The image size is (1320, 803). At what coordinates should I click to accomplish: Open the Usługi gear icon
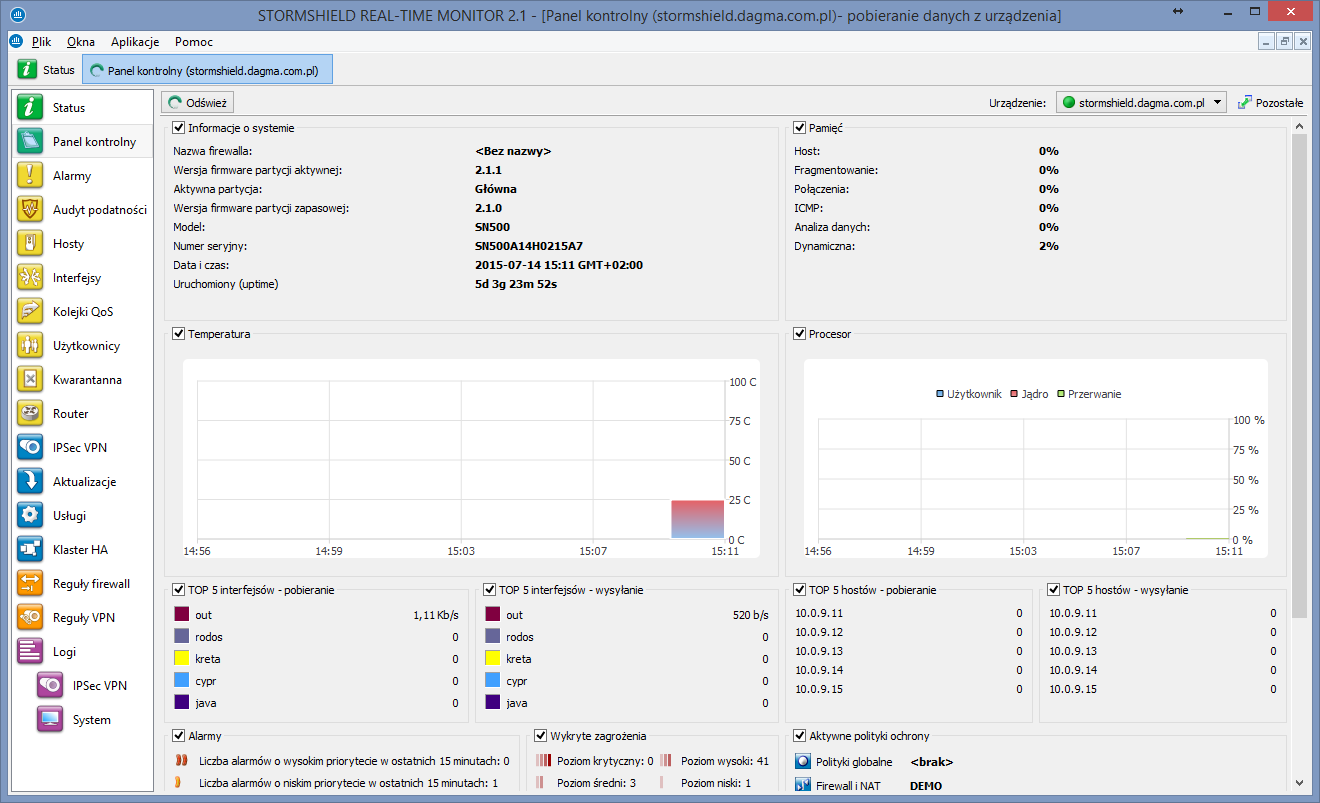tap(30, 515)
